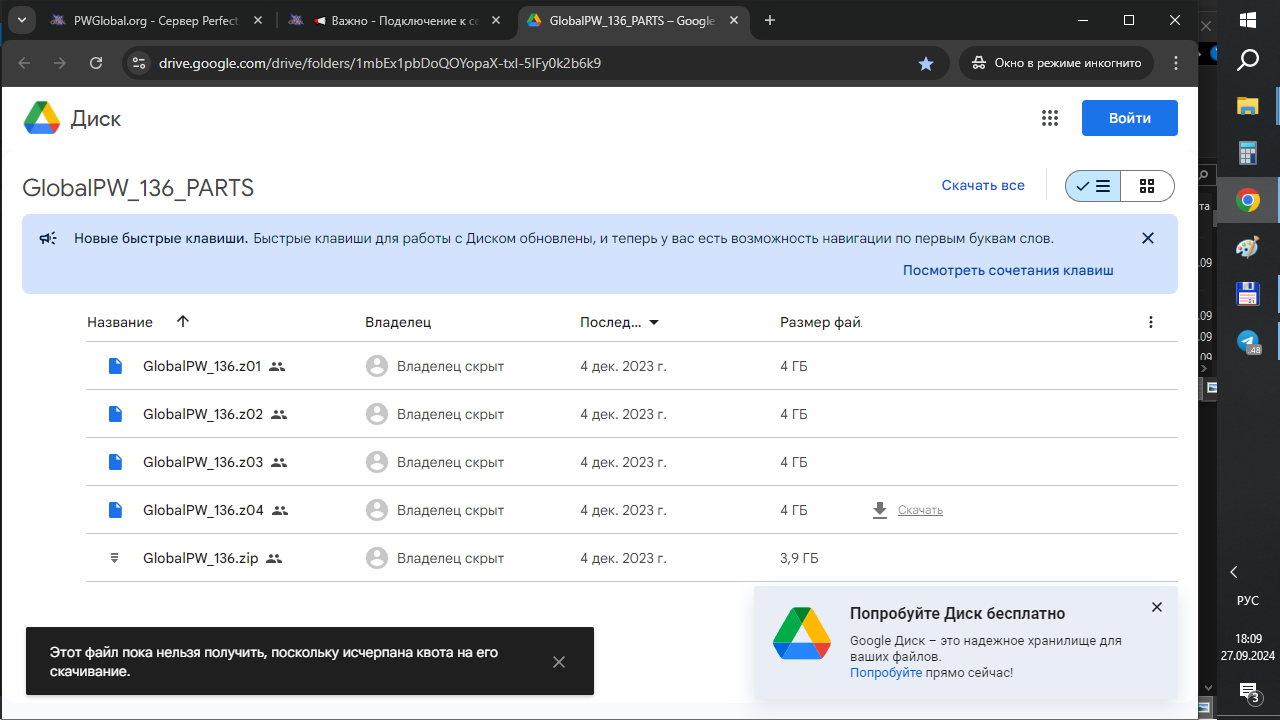The width and height of the screenshot is (1280, 720).
Task: Select file GlobalPW_136.z03
Action: tap(631, 462)
